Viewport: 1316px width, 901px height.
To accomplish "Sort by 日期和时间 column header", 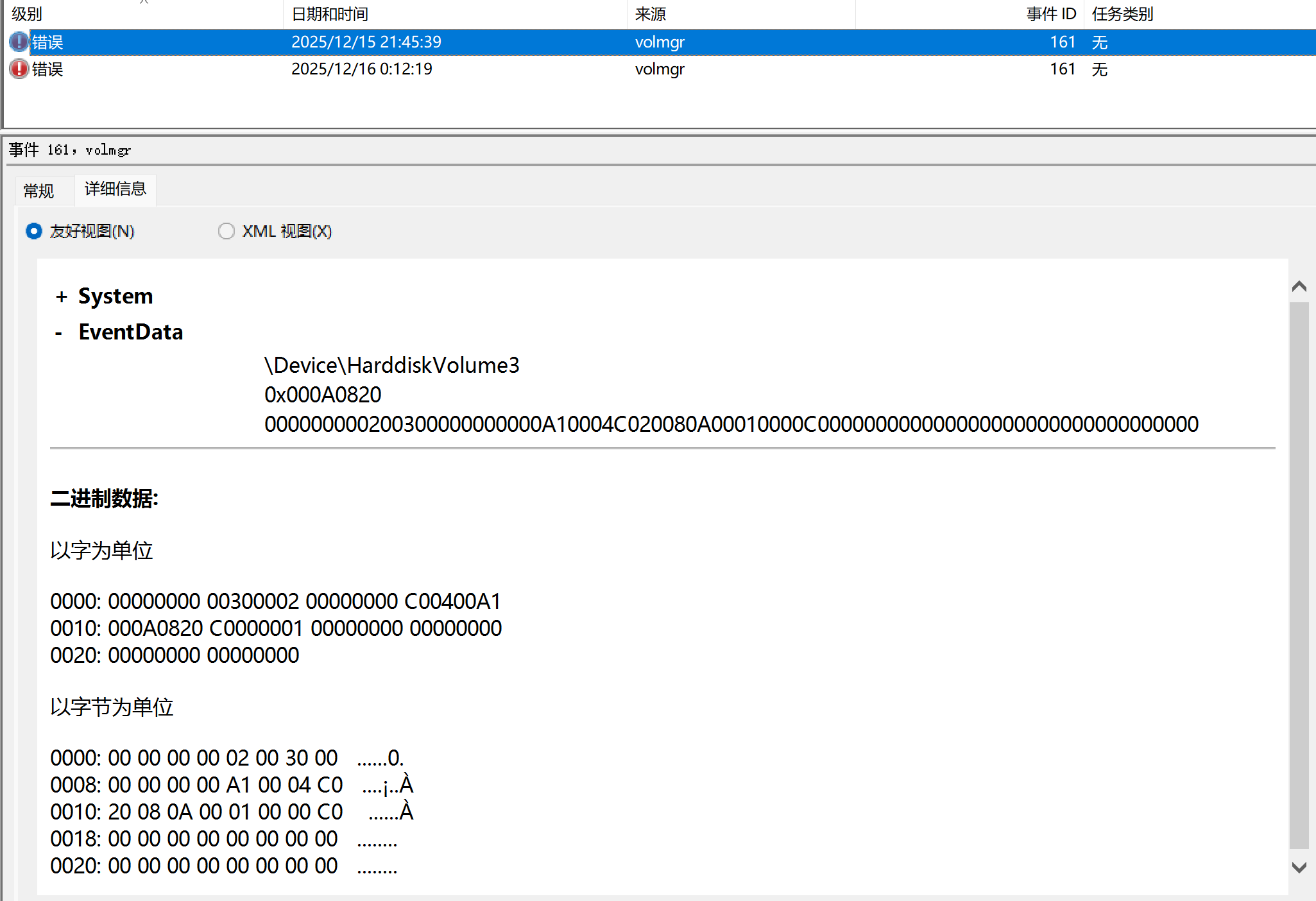I will point(330,13).
